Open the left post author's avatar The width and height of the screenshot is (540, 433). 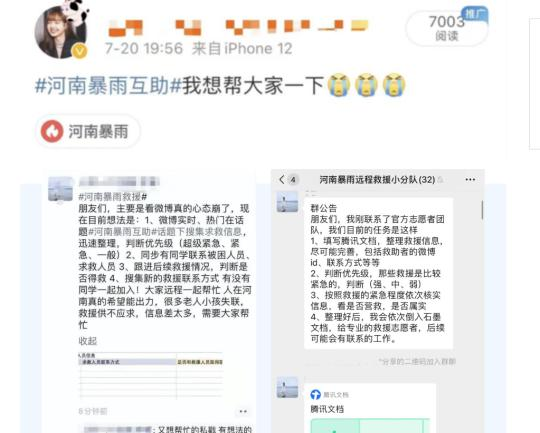60,189
